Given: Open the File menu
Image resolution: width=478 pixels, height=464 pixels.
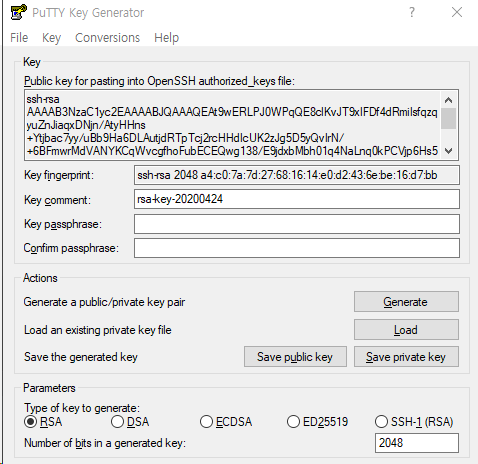Looking at the screenshot, I should point(19,38).
